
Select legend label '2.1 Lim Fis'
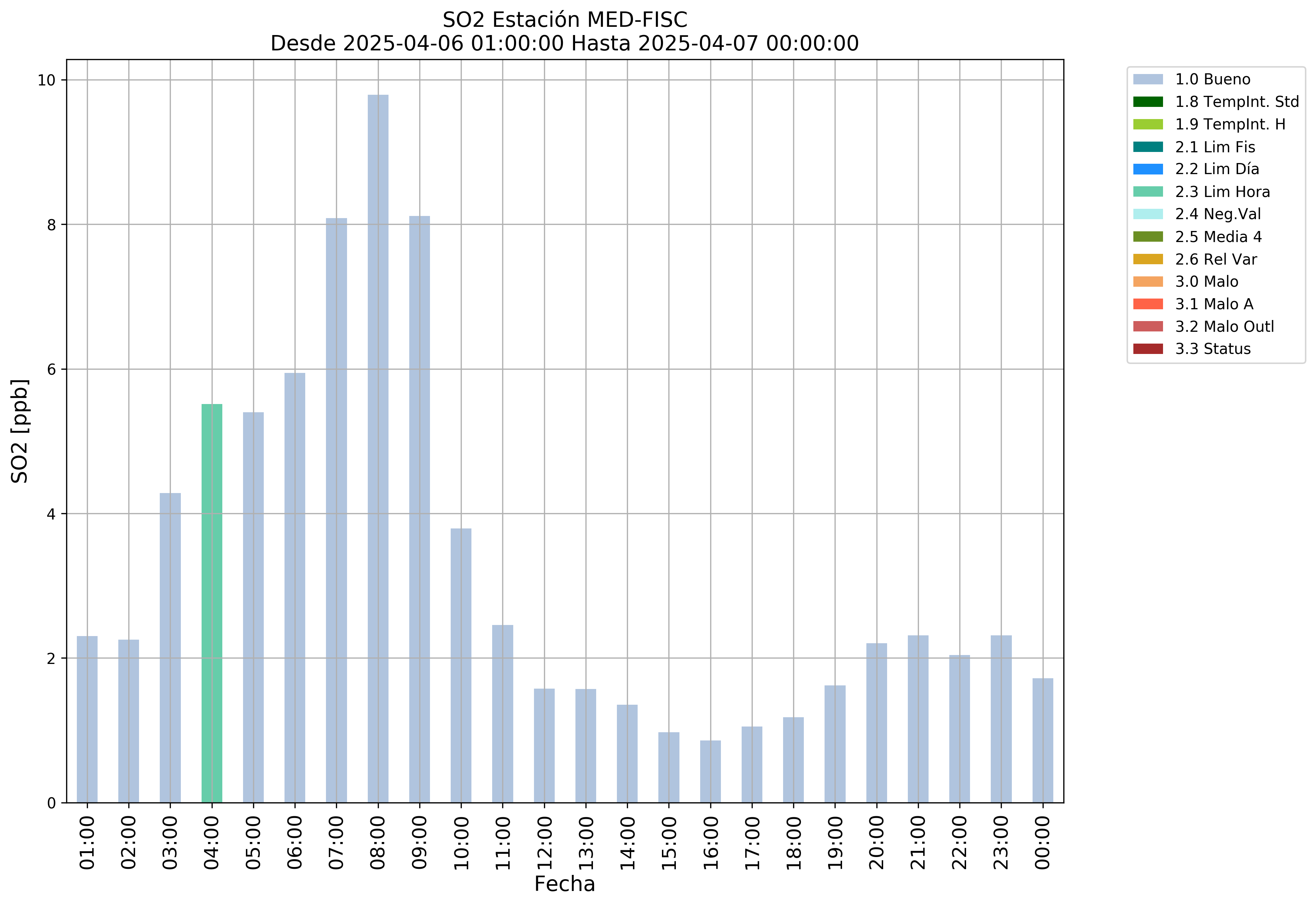[x=1214, y=147]
